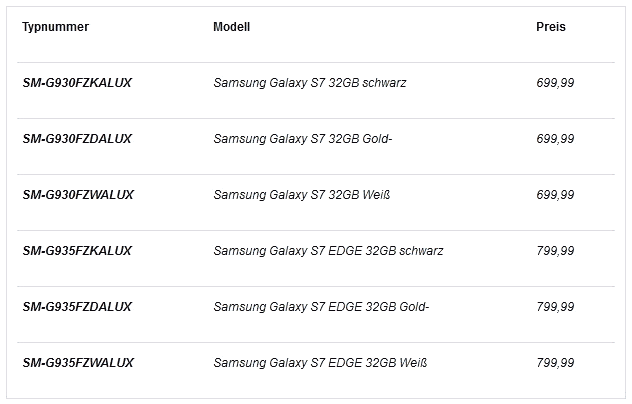The image size is (632, 404).
Task: Click the price in the SM-G930FZKALUX row
Action: pyautogui.click(x=555, y=83)
